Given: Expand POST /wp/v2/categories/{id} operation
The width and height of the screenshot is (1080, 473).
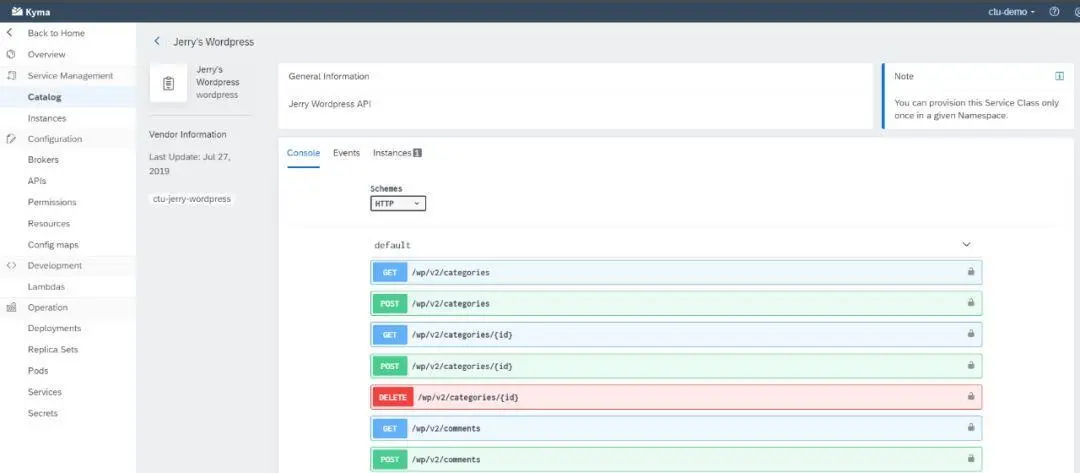Looking at the screenshot, I should (x=676, y=366).
